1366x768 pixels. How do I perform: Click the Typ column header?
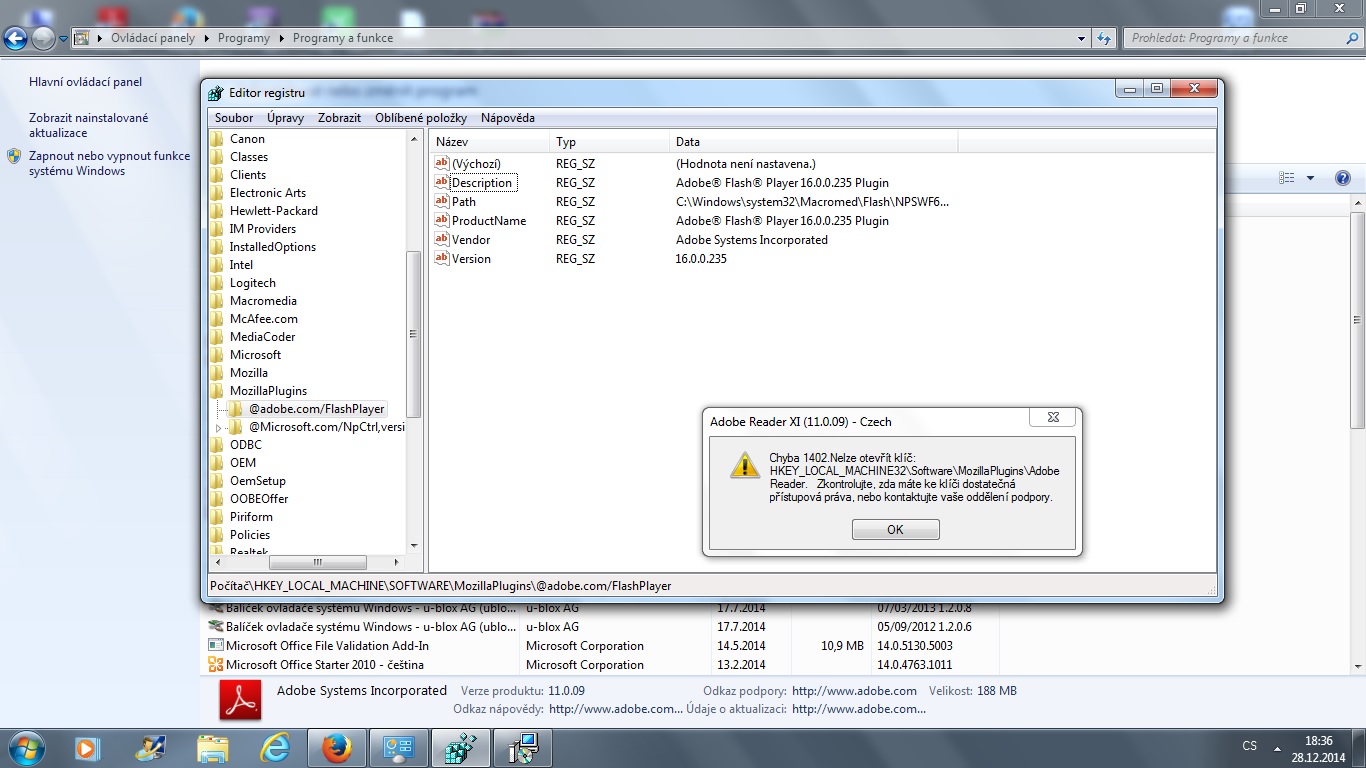point(609,142)
